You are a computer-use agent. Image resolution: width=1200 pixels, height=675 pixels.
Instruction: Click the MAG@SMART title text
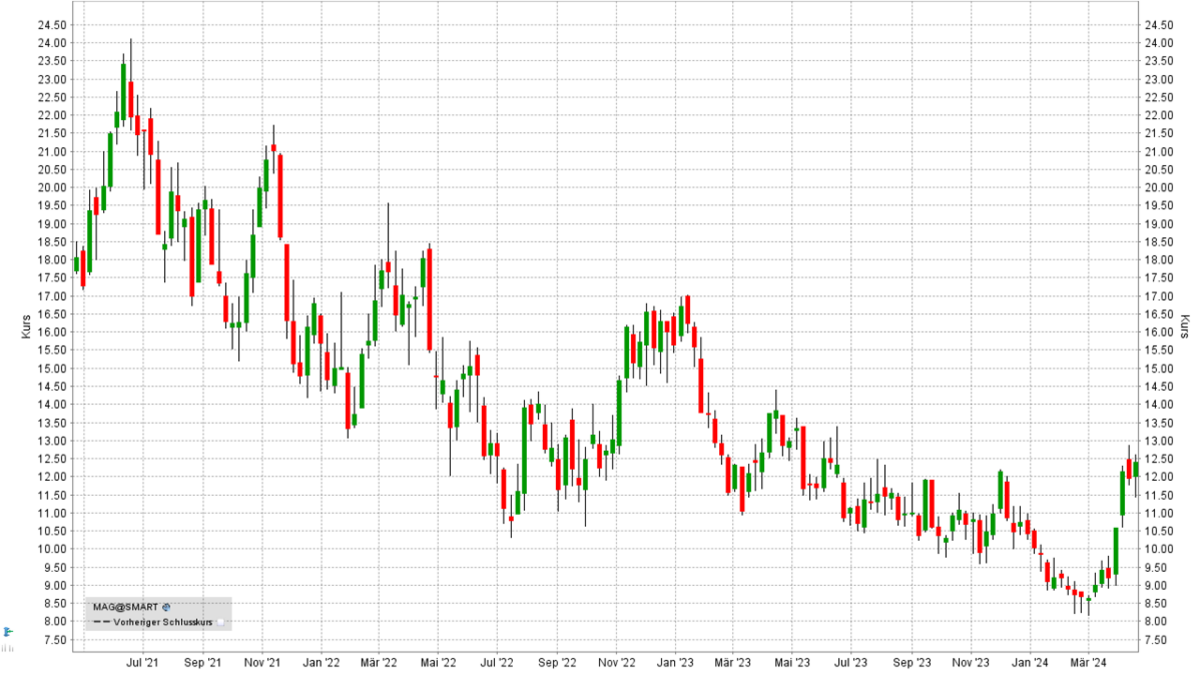(x=127, y=606)
